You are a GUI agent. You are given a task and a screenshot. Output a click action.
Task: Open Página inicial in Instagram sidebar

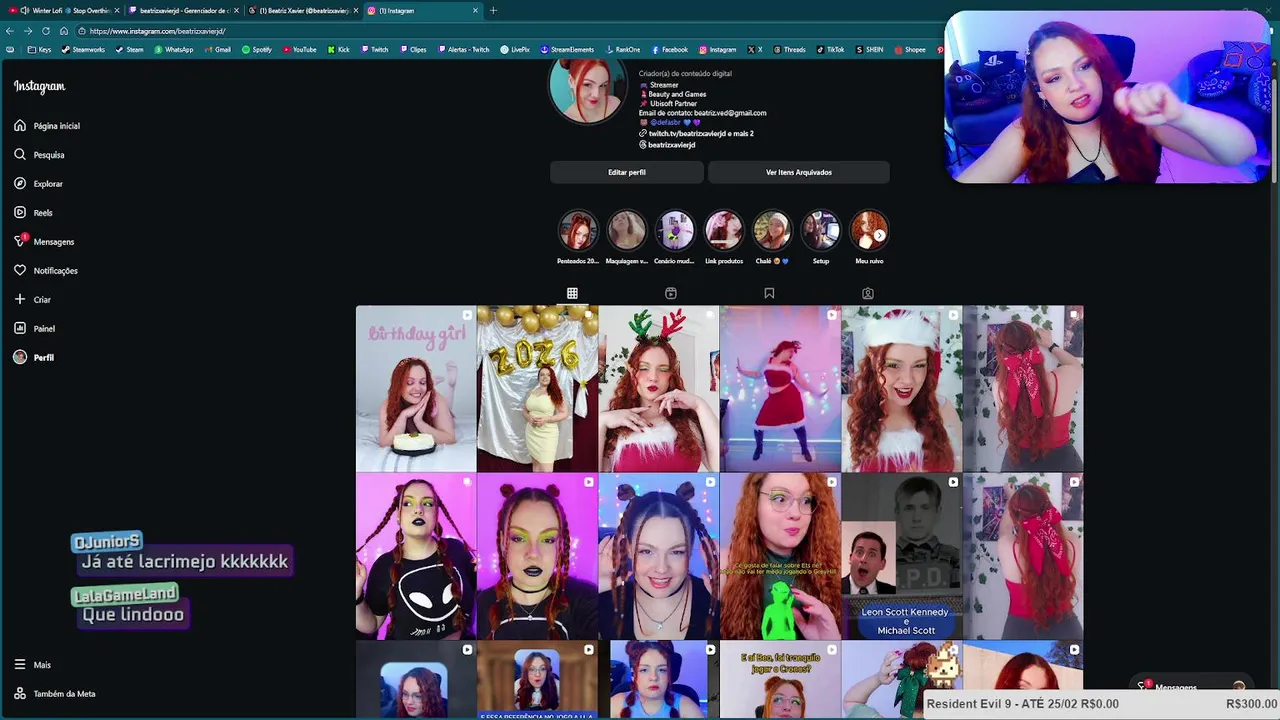tap(47, 126)
